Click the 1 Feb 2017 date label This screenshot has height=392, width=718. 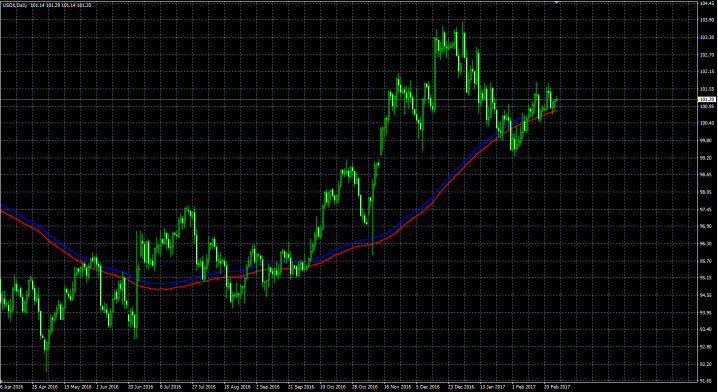(524, 387)
